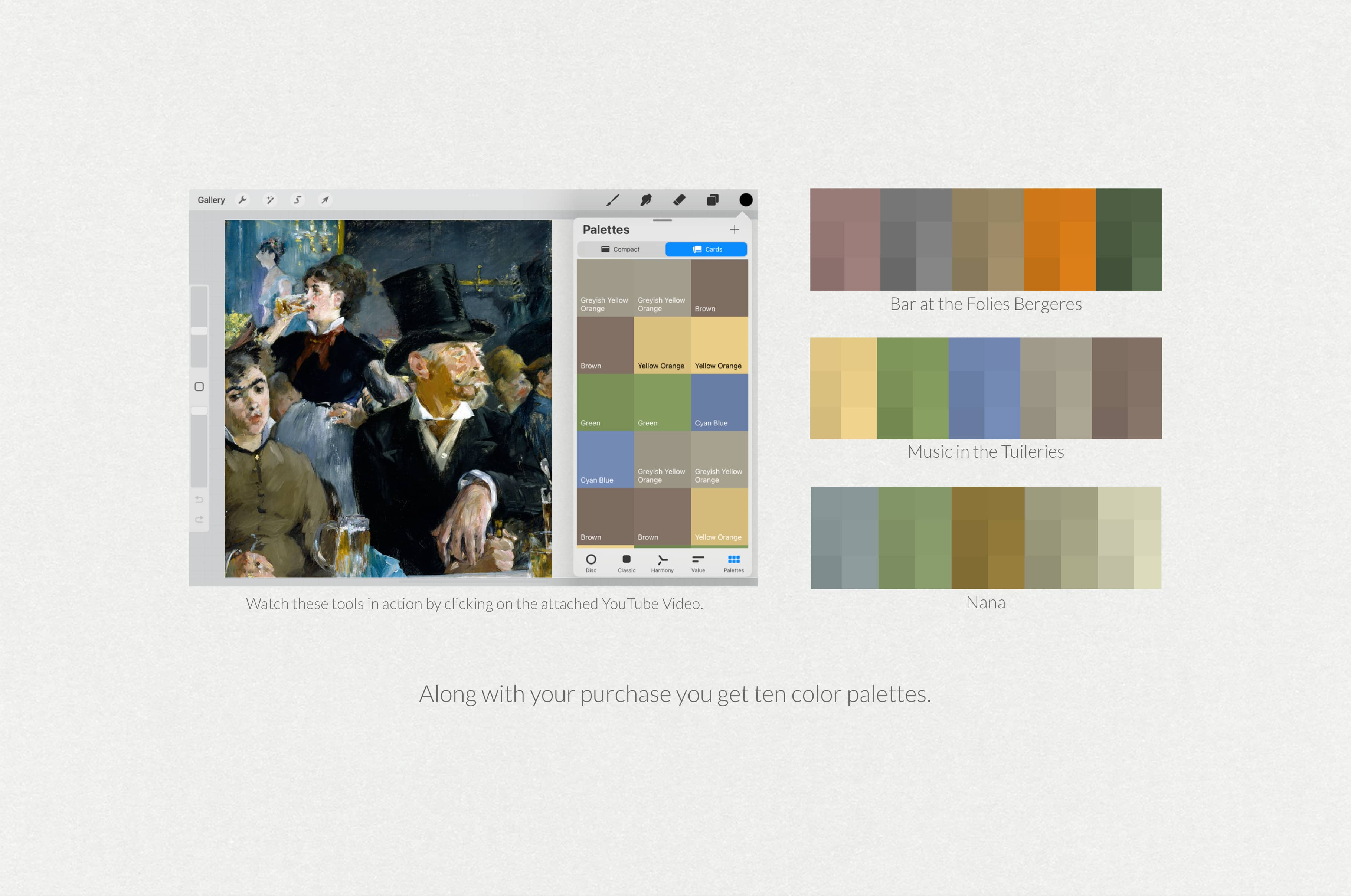Image resolution: width=1351 pixels, height=896 pixels.
Task: Open the Harmony color picker
Action: (662, 563)
